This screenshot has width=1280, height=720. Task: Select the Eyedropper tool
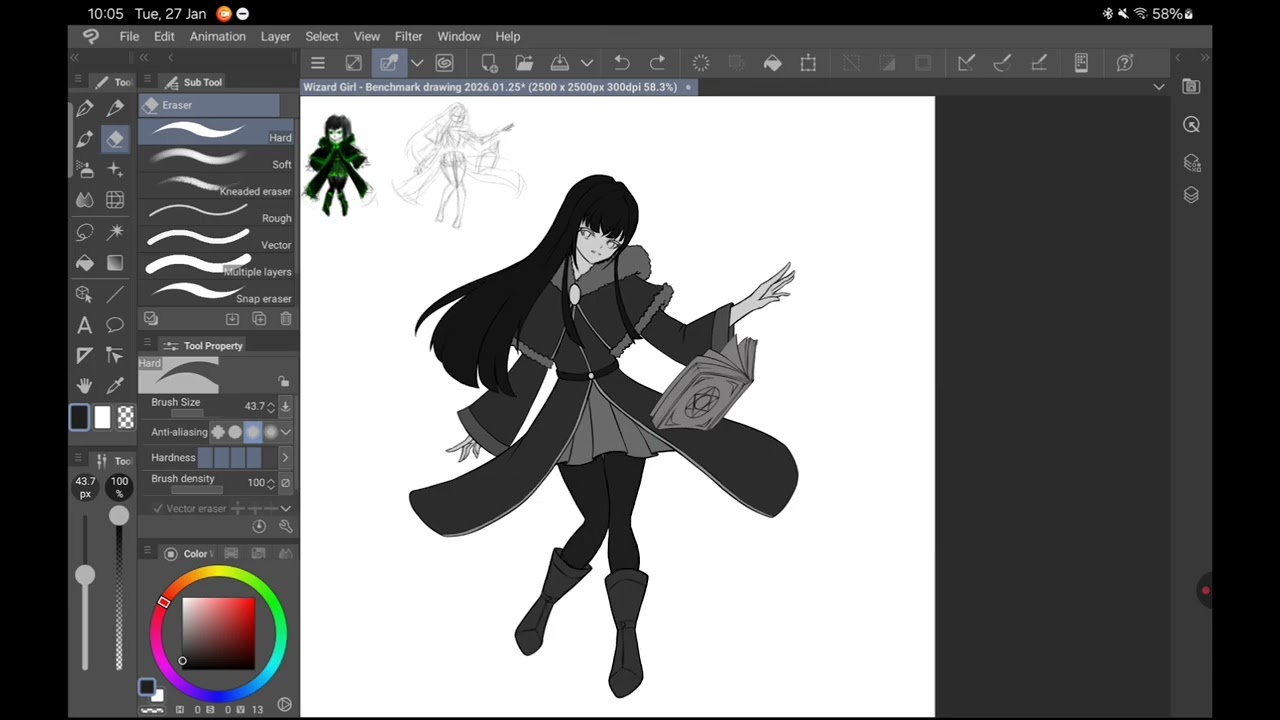pyautogui.click(x=115, y=385)
